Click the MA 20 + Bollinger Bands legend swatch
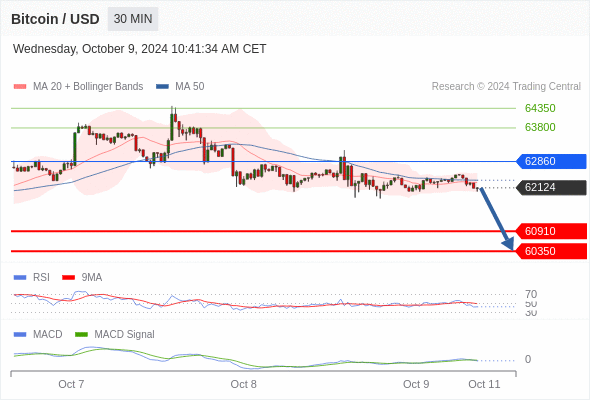This screenshot has width=590, height=400. 20,87
